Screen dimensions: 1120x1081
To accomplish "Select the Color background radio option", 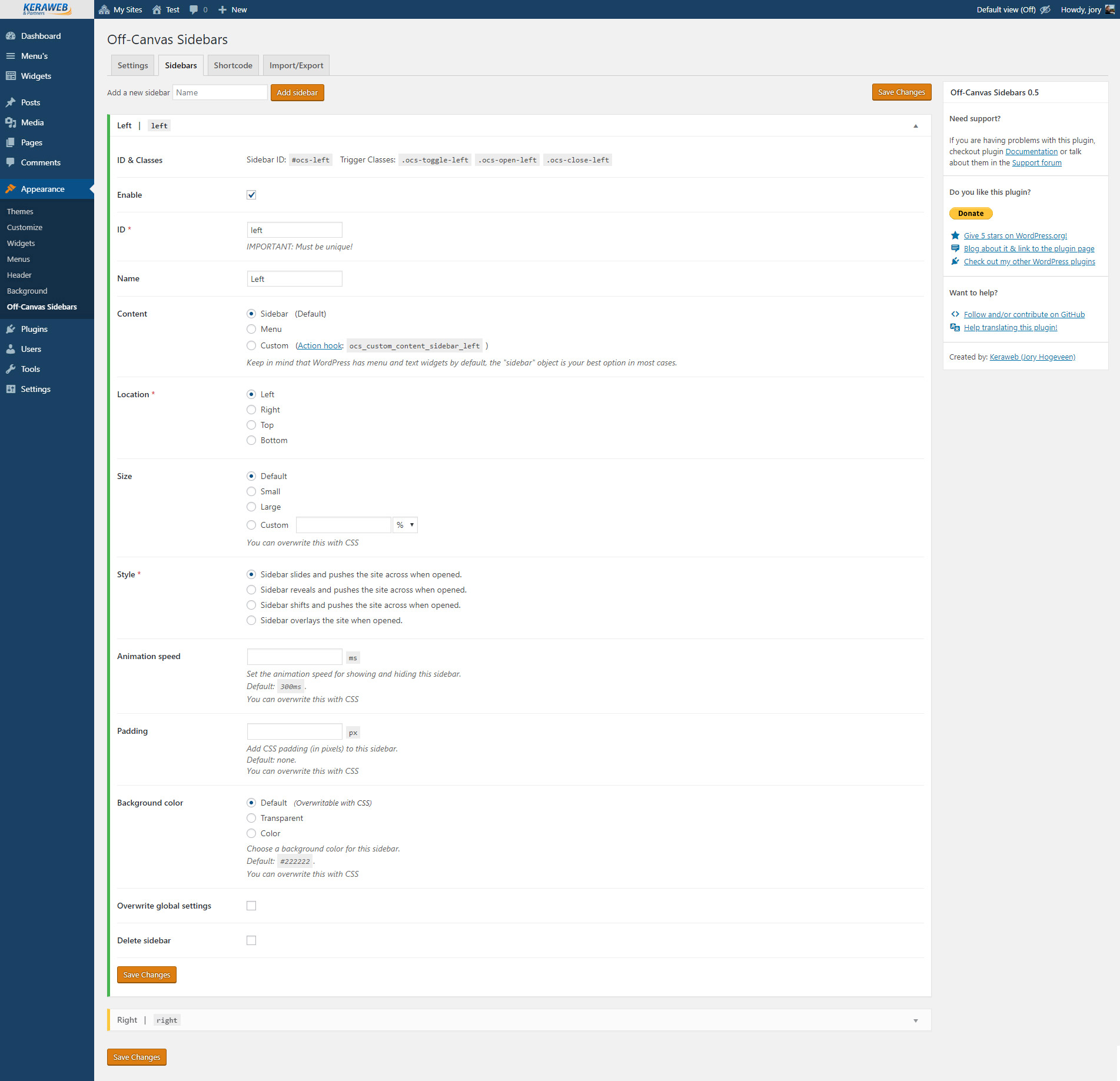I will (x=251, y=833).
